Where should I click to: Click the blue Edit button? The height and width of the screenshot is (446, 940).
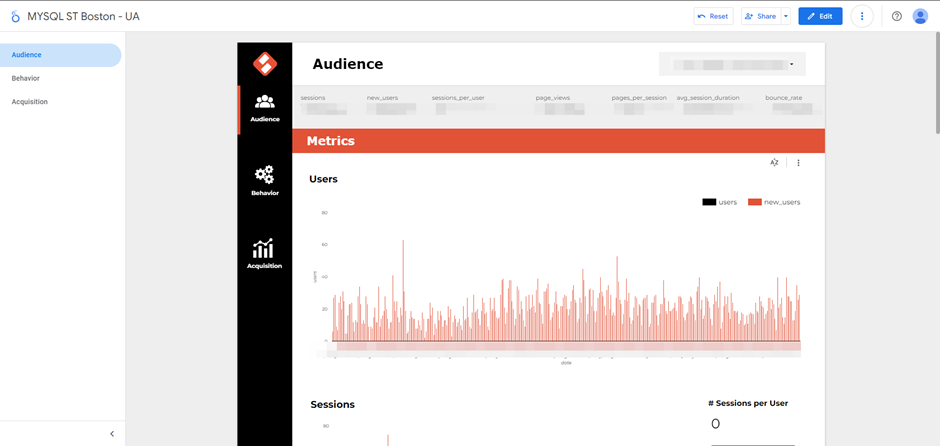[x=820, y=16]
